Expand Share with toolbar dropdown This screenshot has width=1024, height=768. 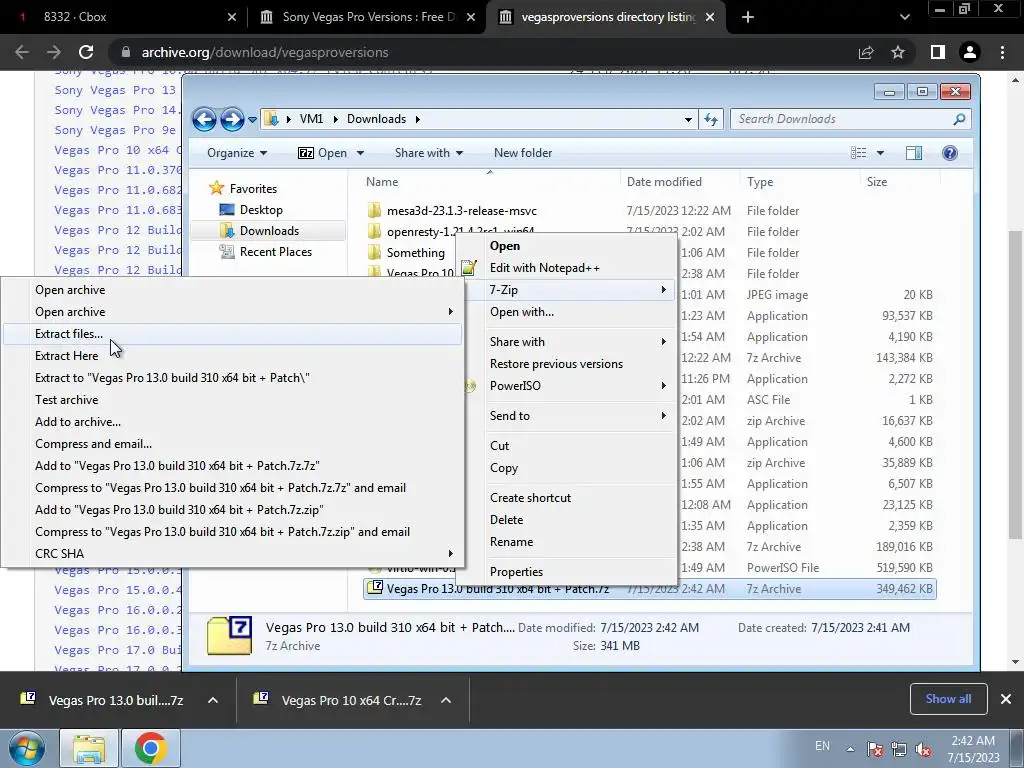pos(429,153)
